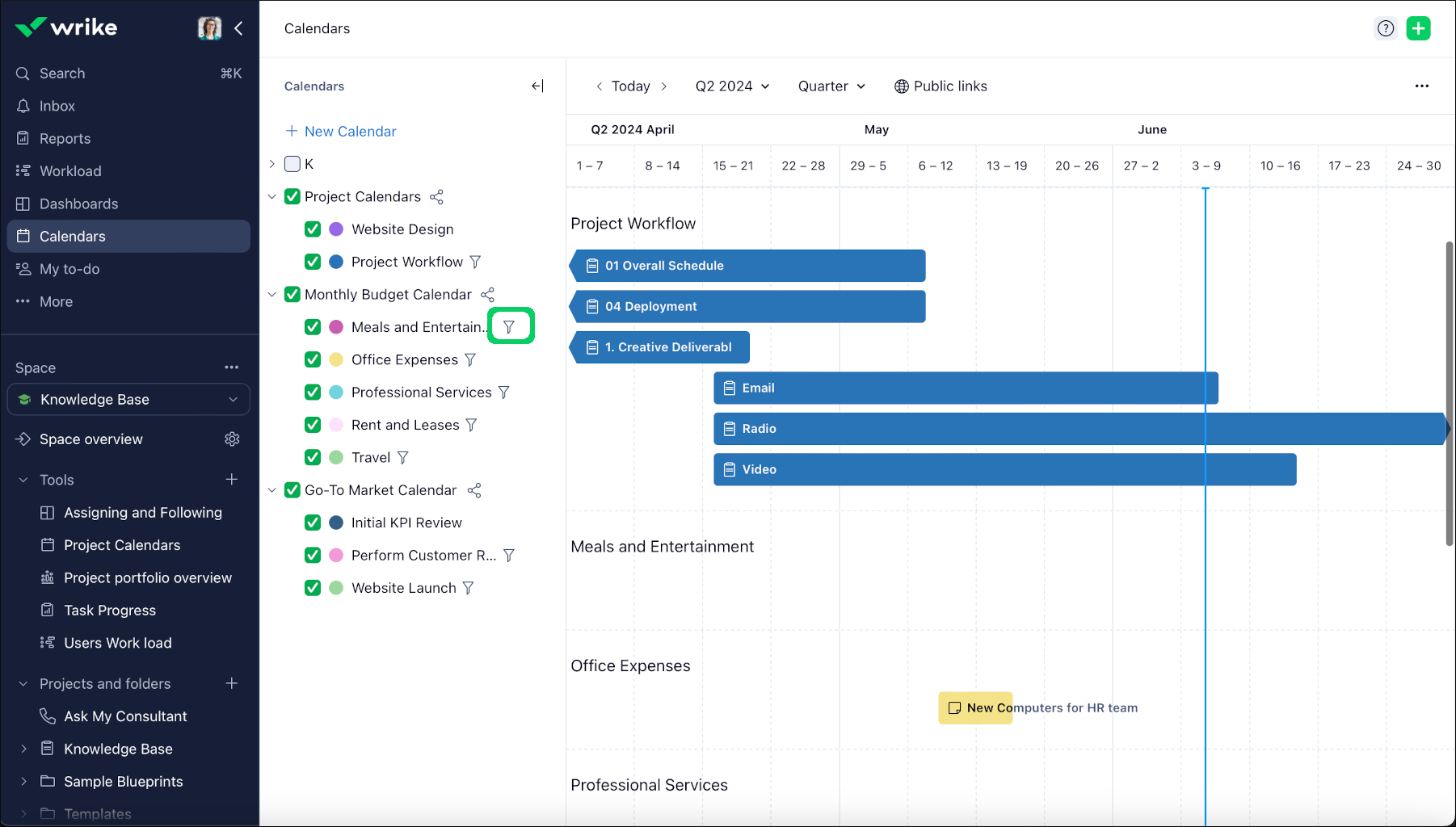Uncheck the Website Design calendar
The height and width of the screenshot is (827, 1456).
pyautogui.click(x=313, y=229)
